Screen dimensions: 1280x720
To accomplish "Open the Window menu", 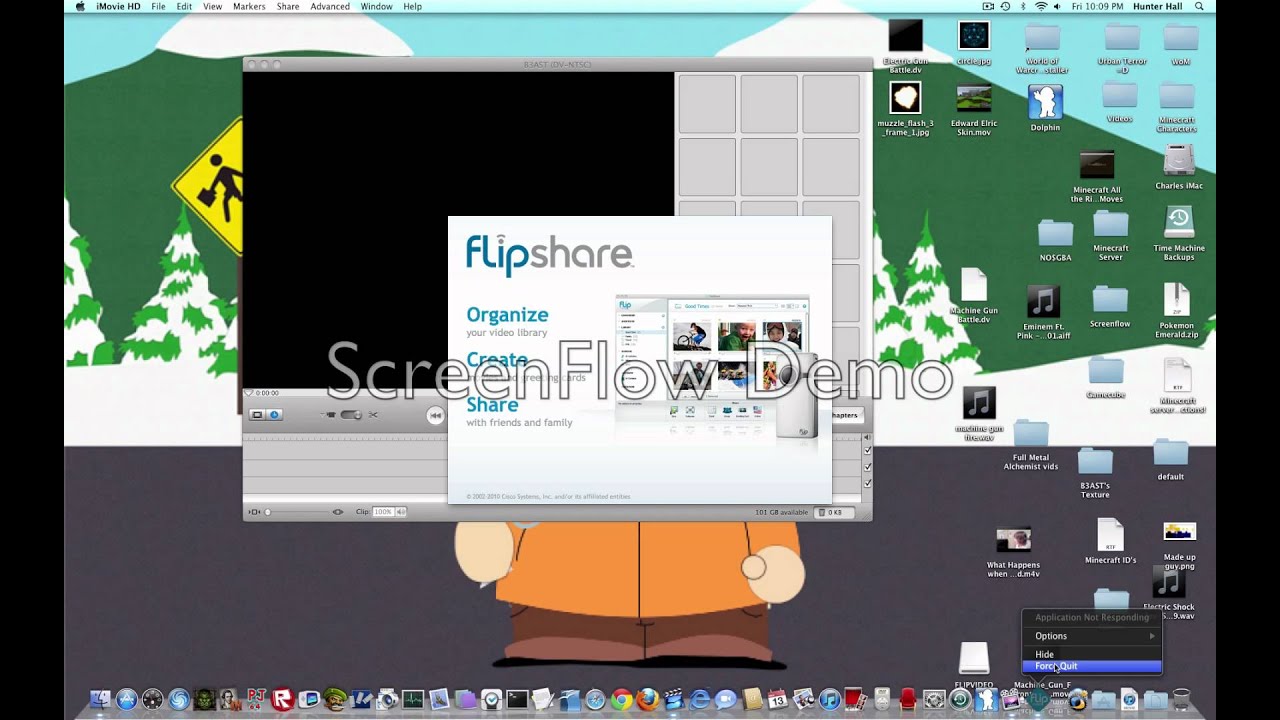I will coord(376,6).
